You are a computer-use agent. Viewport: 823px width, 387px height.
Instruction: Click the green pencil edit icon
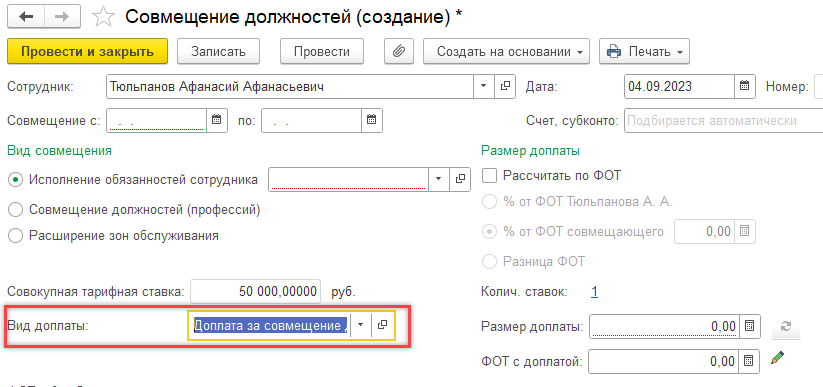tap(778, 358)
